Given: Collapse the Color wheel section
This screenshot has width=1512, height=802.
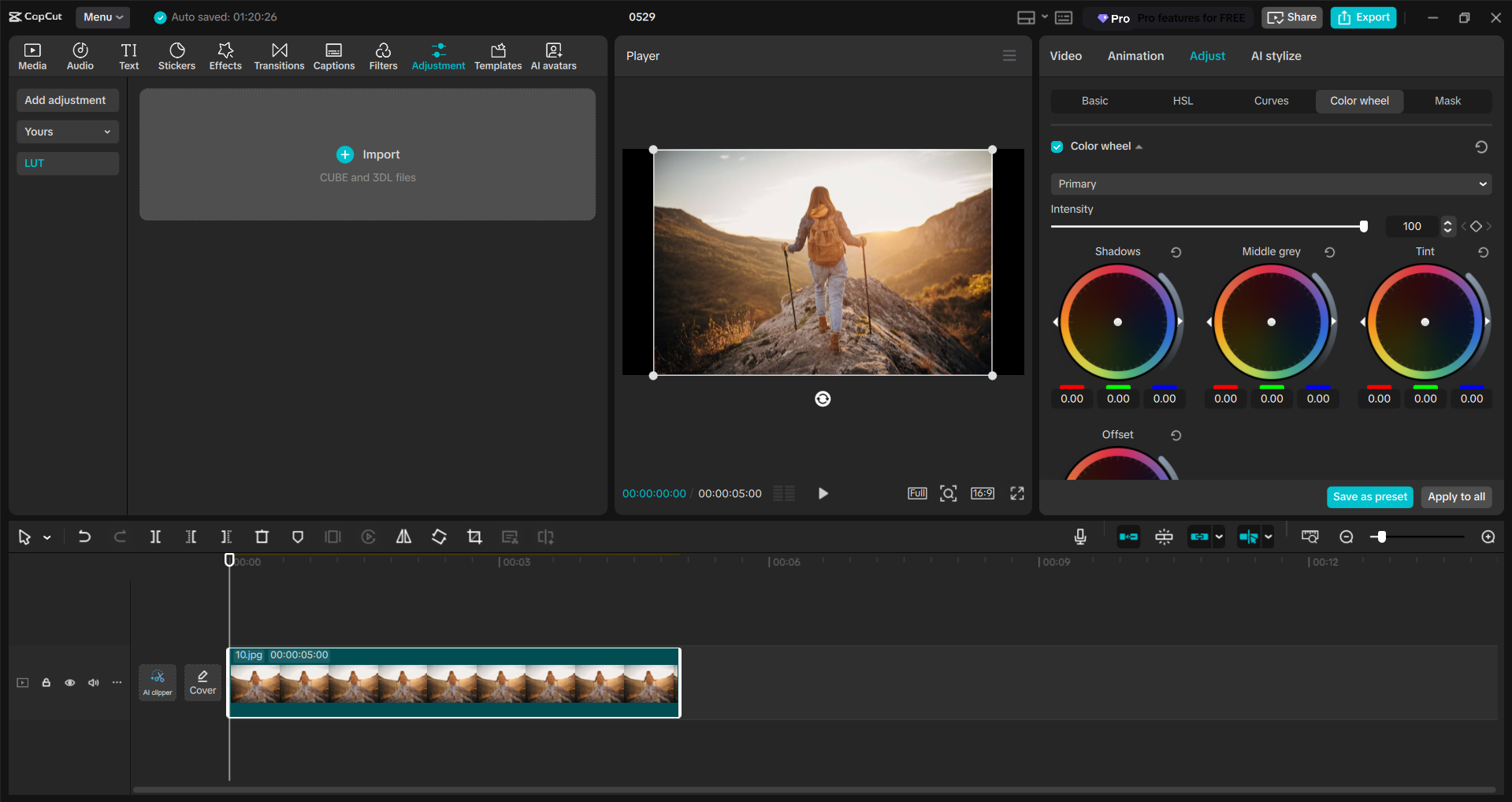Looking at the screenshot, I should [x=1139, y=146].
